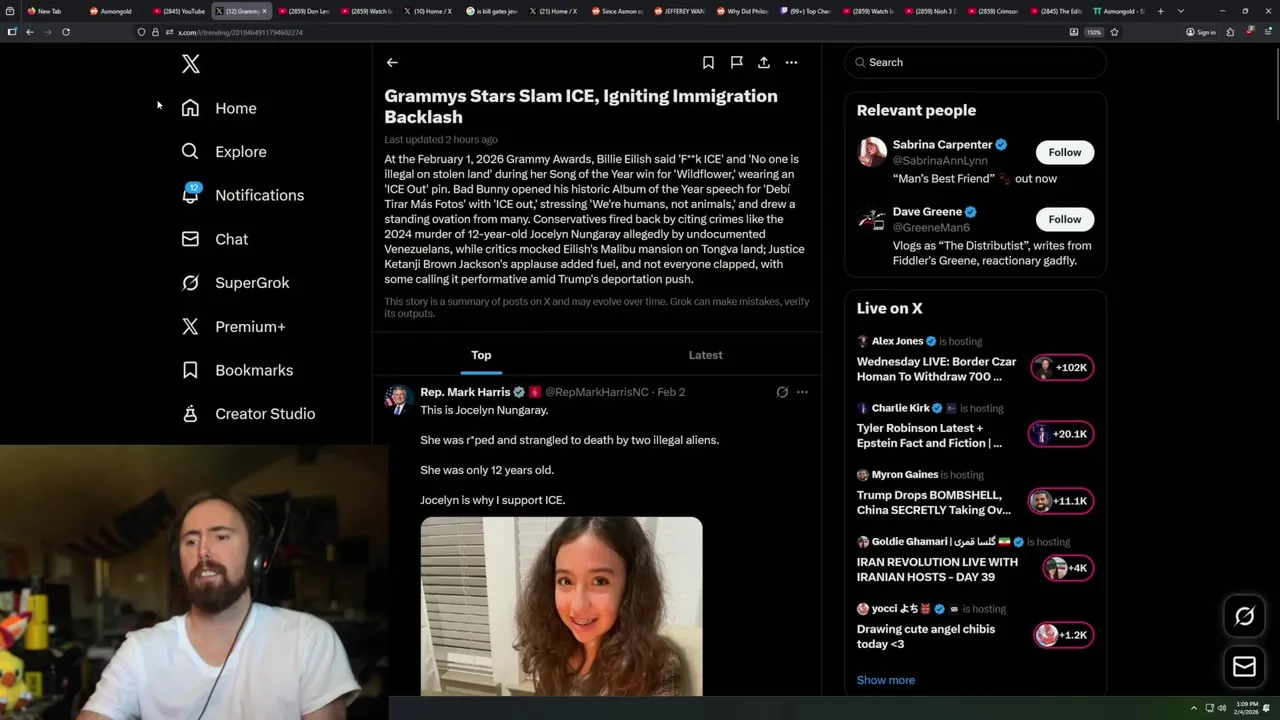Follow Sabrina Carpenter
The width and height of the screenshot is (1280, 720).
pyautogui.click(x=1064, y=152)
